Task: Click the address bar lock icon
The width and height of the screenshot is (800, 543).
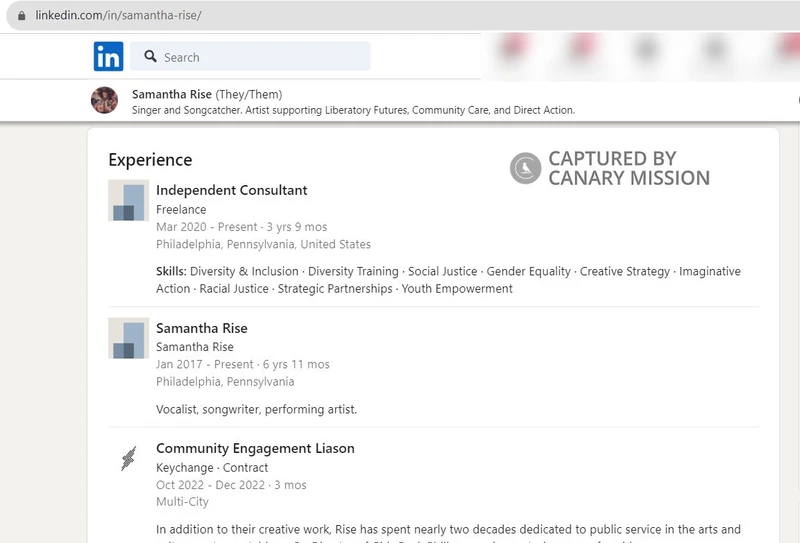Action: click(21, 15)
